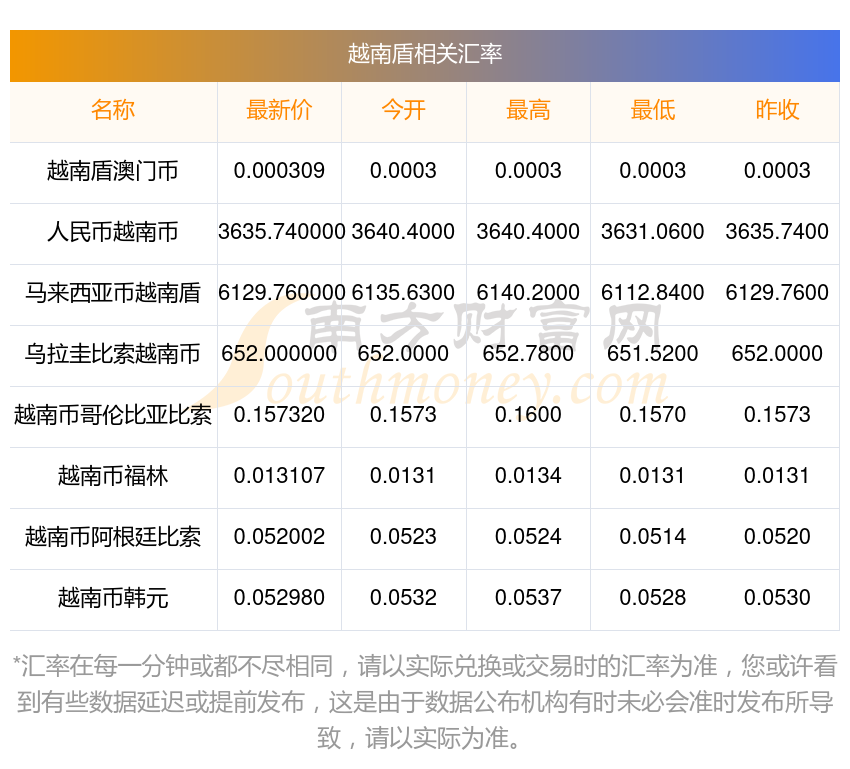The width and height of the screenshot is (850, 769).
Task: Select the value 0.0520
Action: click(x=777, y=537)
